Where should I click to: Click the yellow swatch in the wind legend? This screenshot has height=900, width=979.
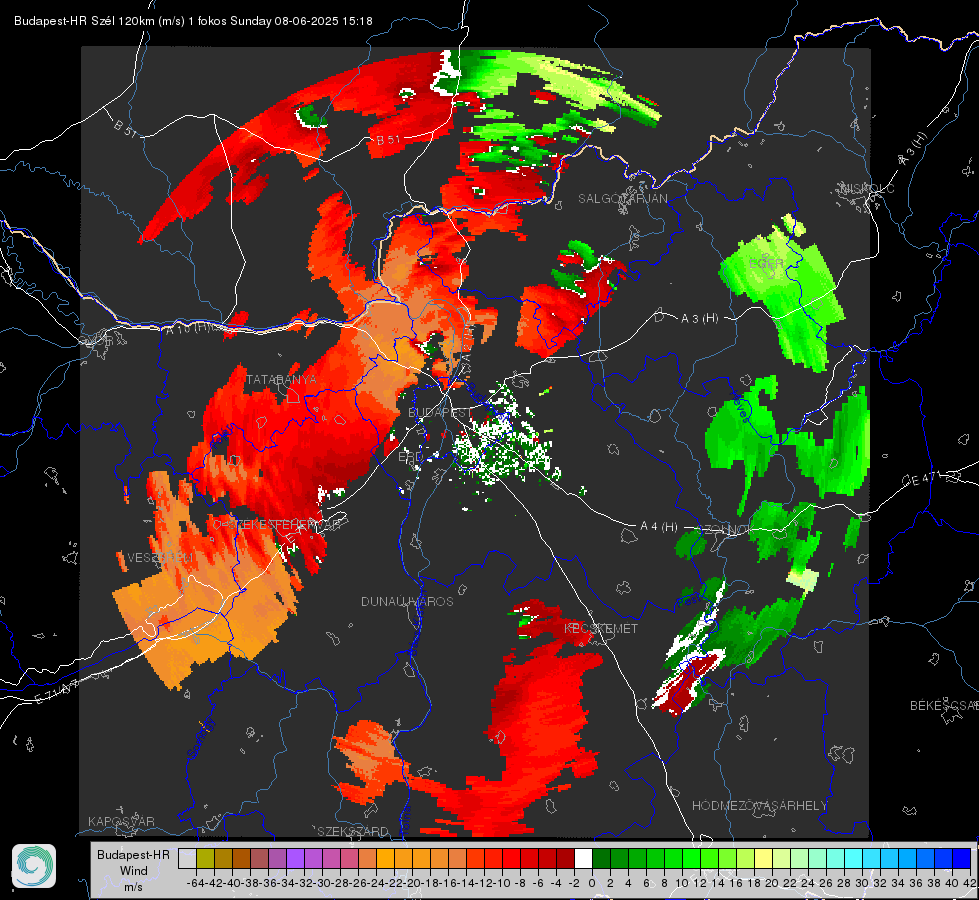click(764, 859)
